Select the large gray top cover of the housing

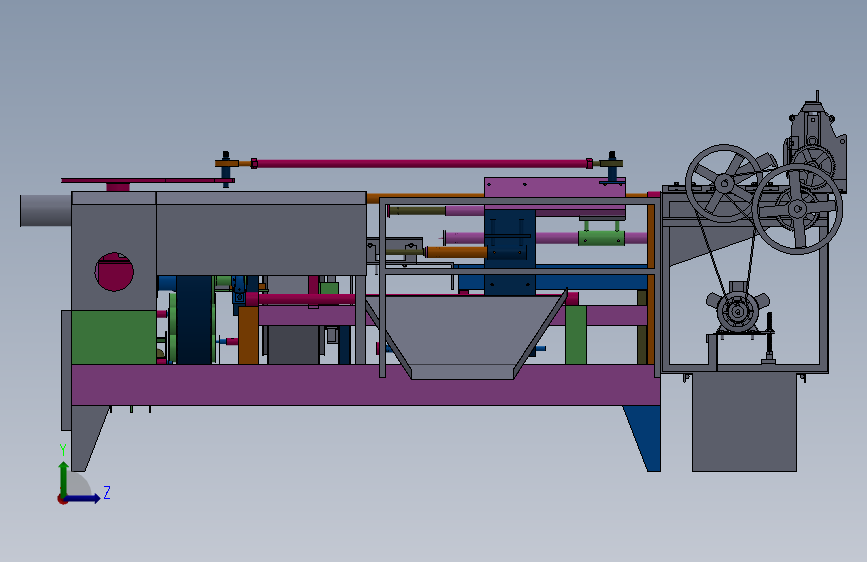click(x=261, y=233)
